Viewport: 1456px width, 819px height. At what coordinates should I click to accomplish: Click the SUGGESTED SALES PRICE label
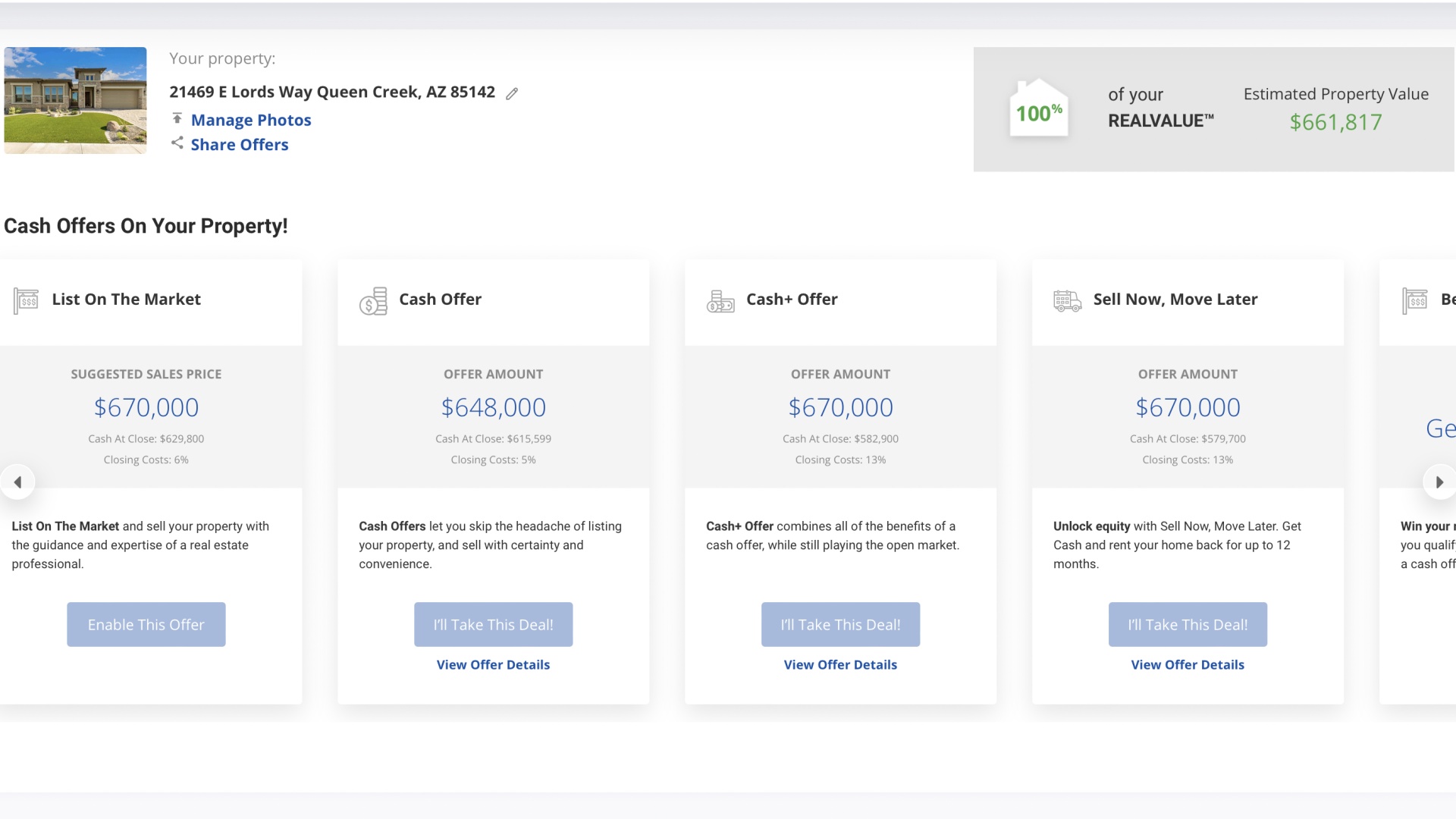click(x=146, y=374)
